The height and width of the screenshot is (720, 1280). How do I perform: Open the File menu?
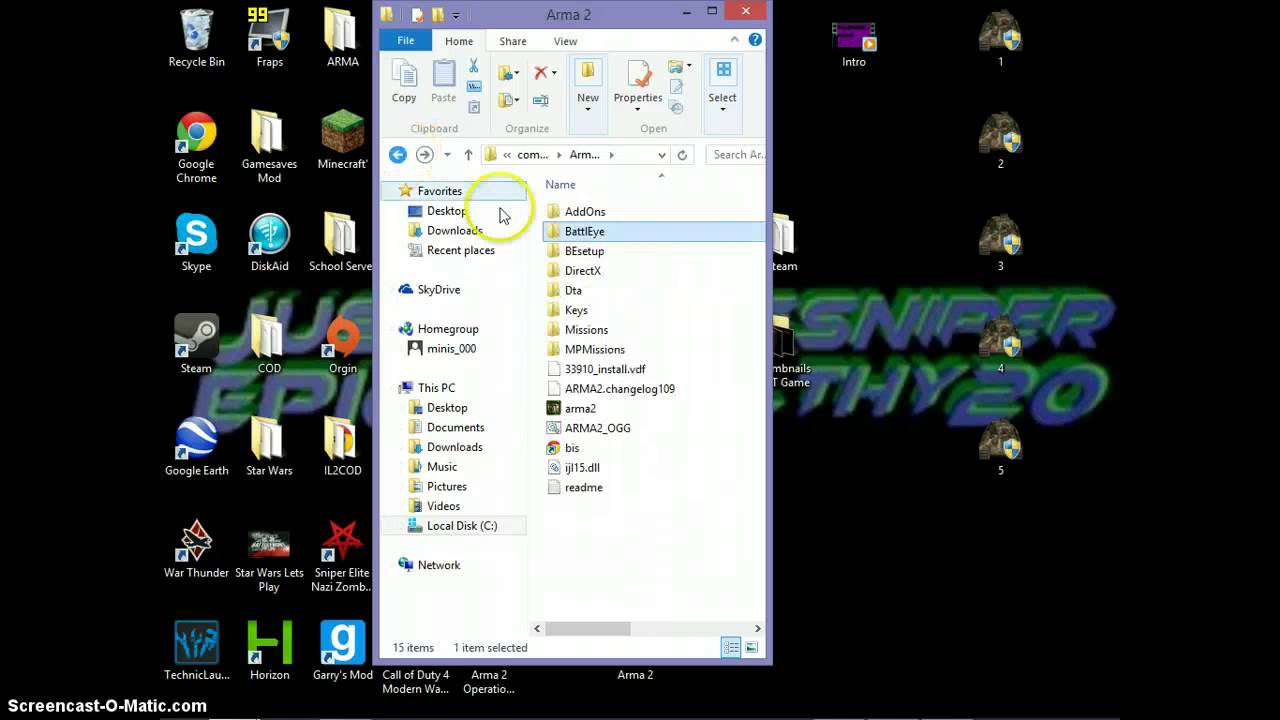point(406,41)
